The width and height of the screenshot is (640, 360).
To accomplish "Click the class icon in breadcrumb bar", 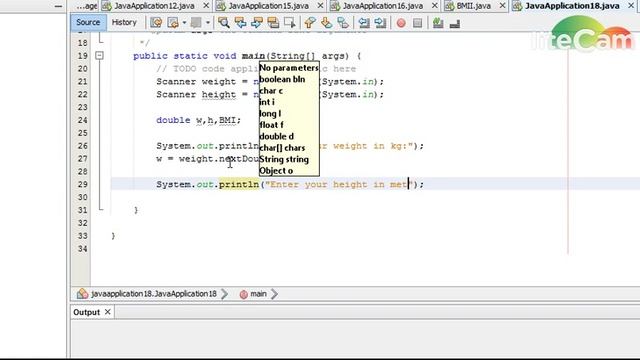I will [x=82, y=293].
